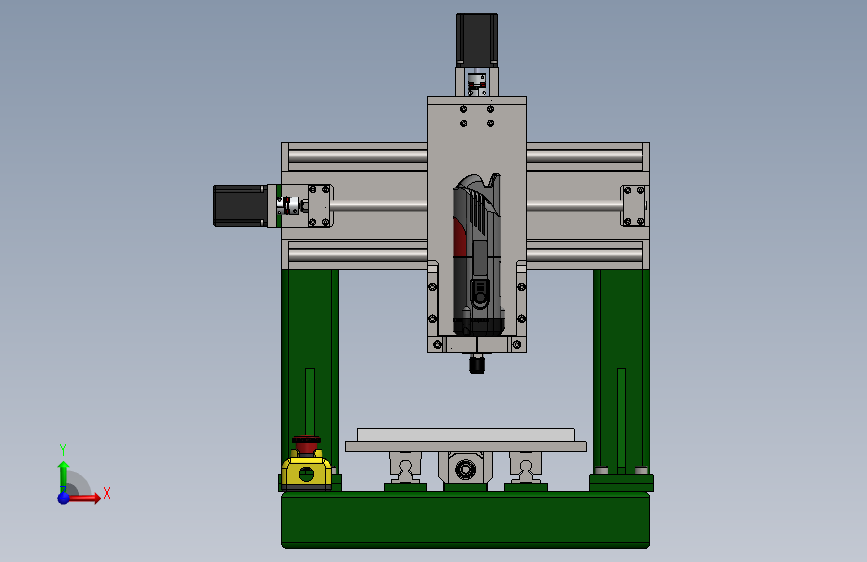Image resolution: width=867 pixels, height=562 pixels.
Task: Pick the right lead screw end support block
Action: [634, 206]
